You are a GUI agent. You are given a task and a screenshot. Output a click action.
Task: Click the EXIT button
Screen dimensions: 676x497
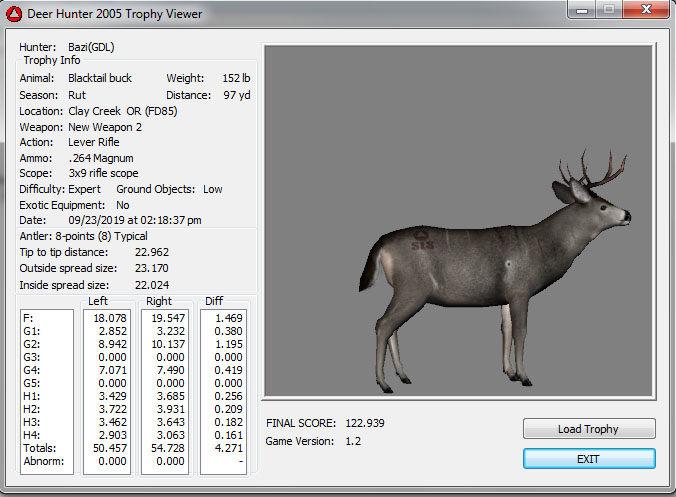pyautogui.click(x=589, y=459)
